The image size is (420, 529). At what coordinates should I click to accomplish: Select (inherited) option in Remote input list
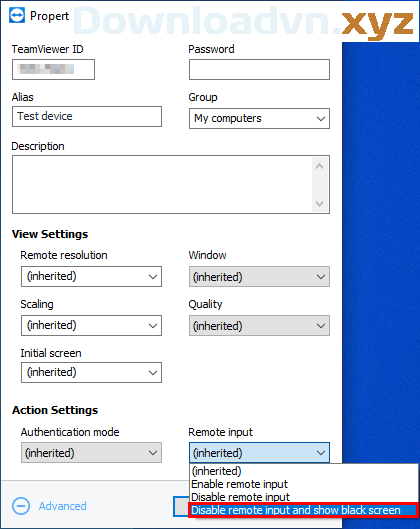click(304, 471)
